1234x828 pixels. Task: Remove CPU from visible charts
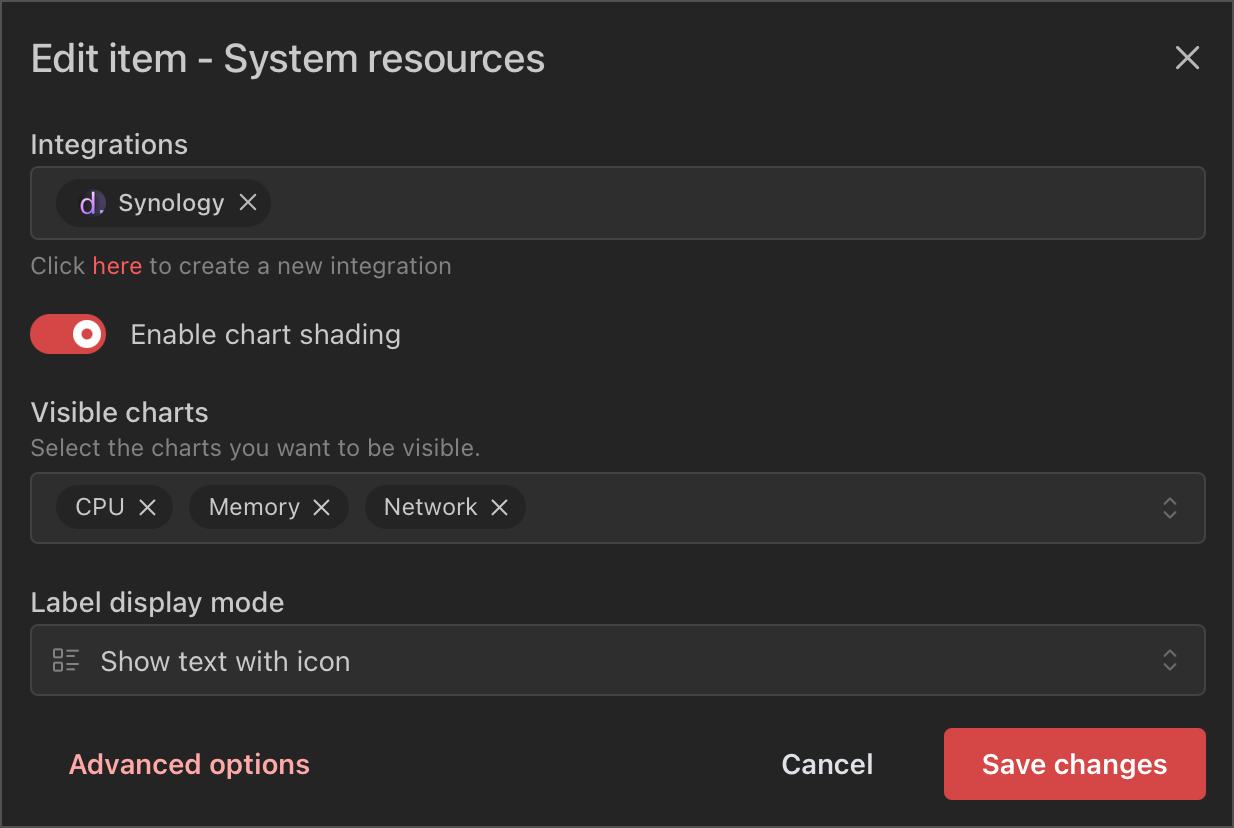point(147,508)
